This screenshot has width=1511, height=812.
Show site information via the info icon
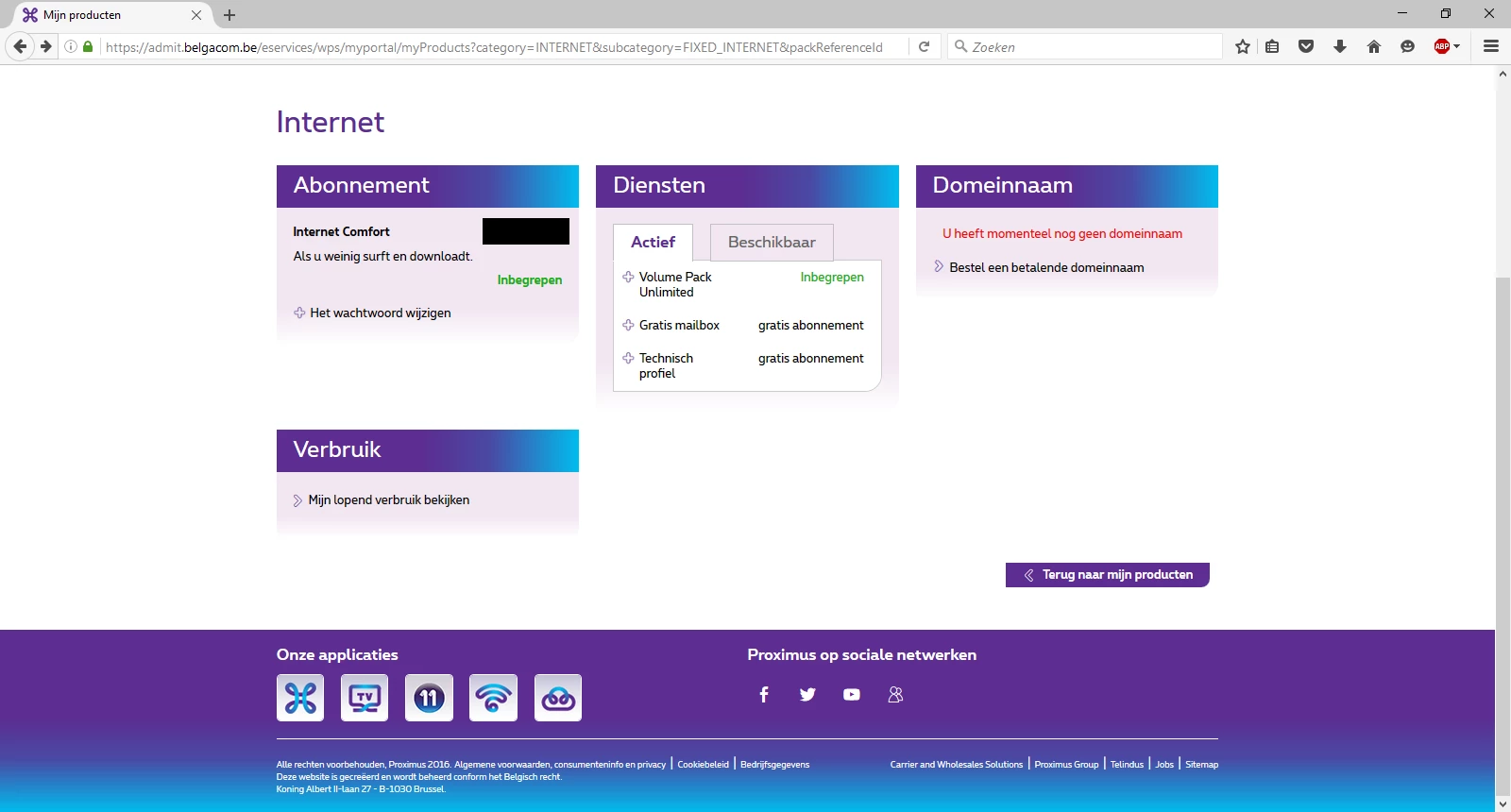click(x=71, y=46)
